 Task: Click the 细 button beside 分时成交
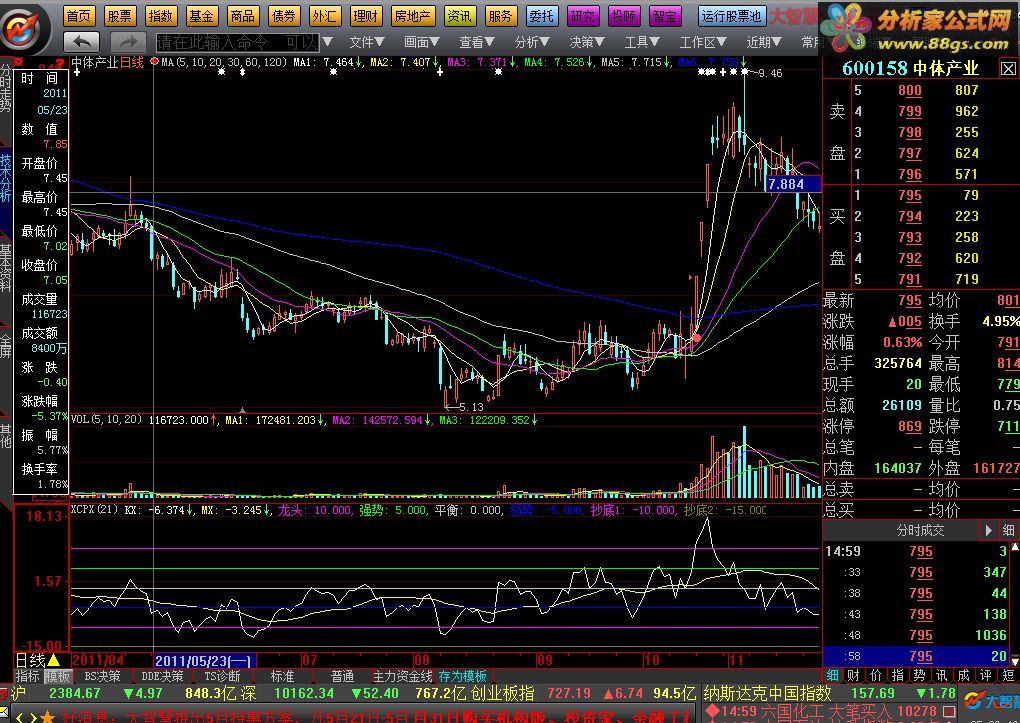1008,530
